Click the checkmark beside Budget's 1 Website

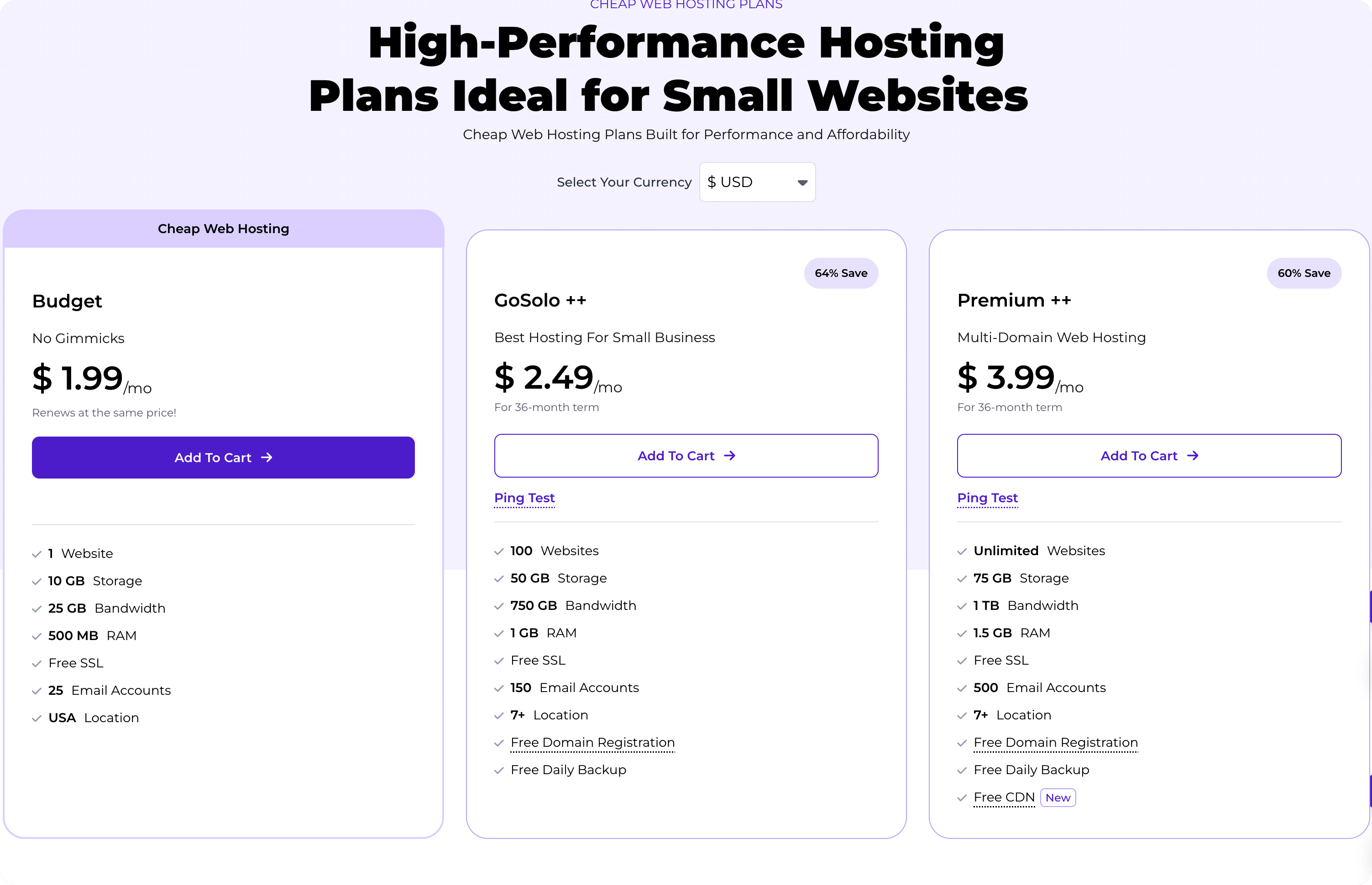tap(37, 554)
